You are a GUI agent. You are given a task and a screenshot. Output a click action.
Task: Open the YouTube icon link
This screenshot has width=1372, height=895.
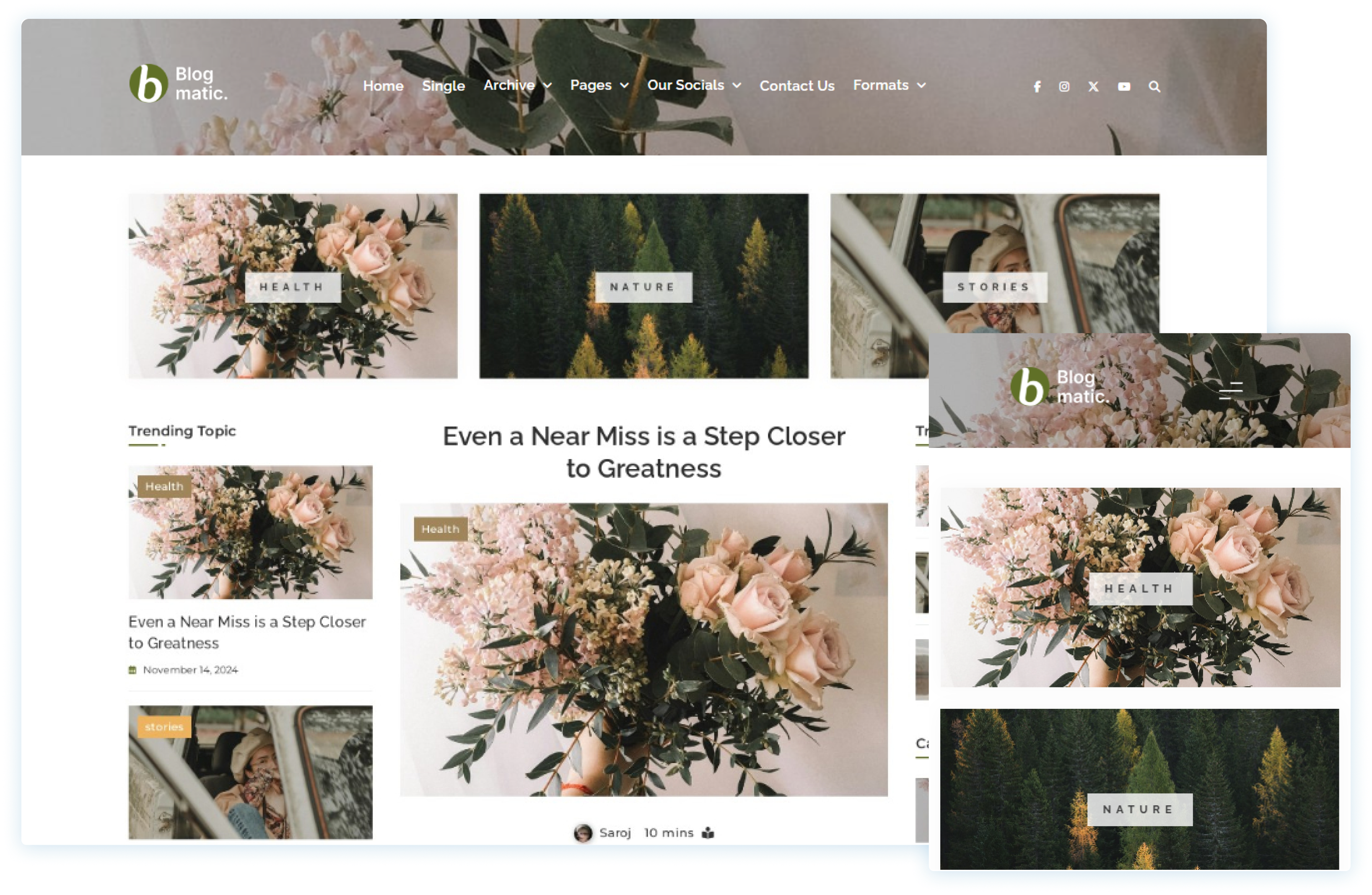tap(1123, 86)
